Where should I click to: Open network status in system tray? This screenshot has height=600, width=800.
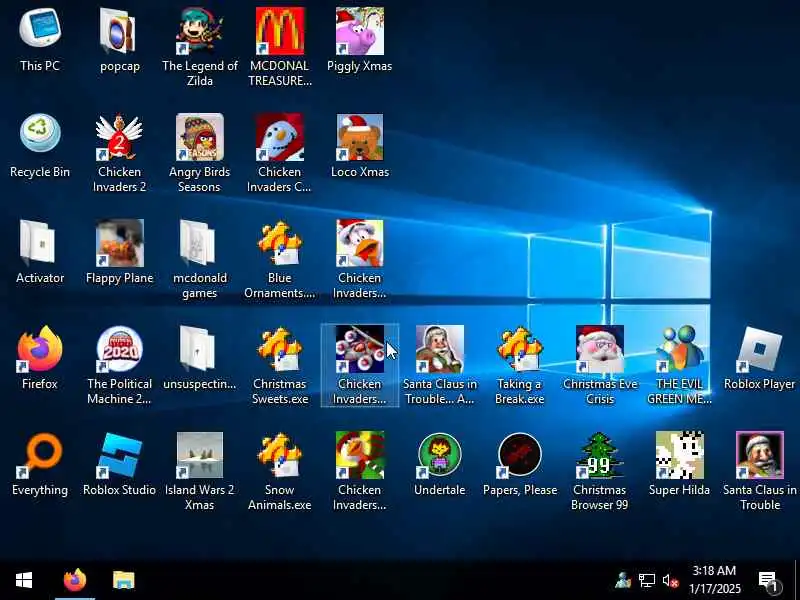[x=646, y=580]
